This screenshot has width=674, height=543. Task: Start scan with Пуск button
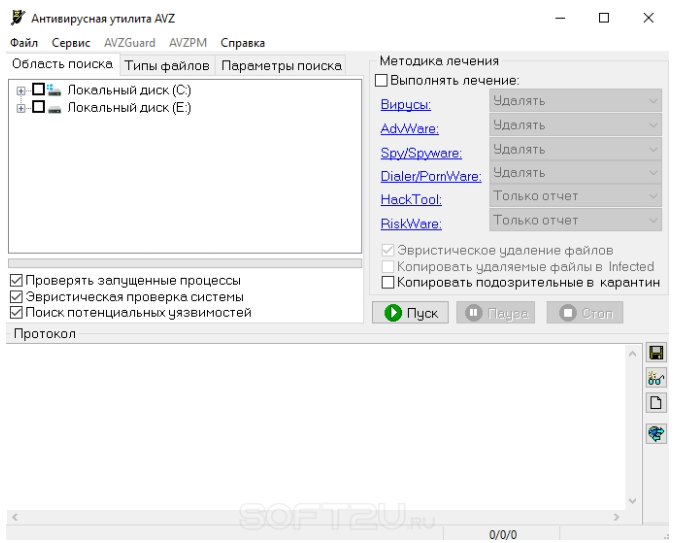411,313
